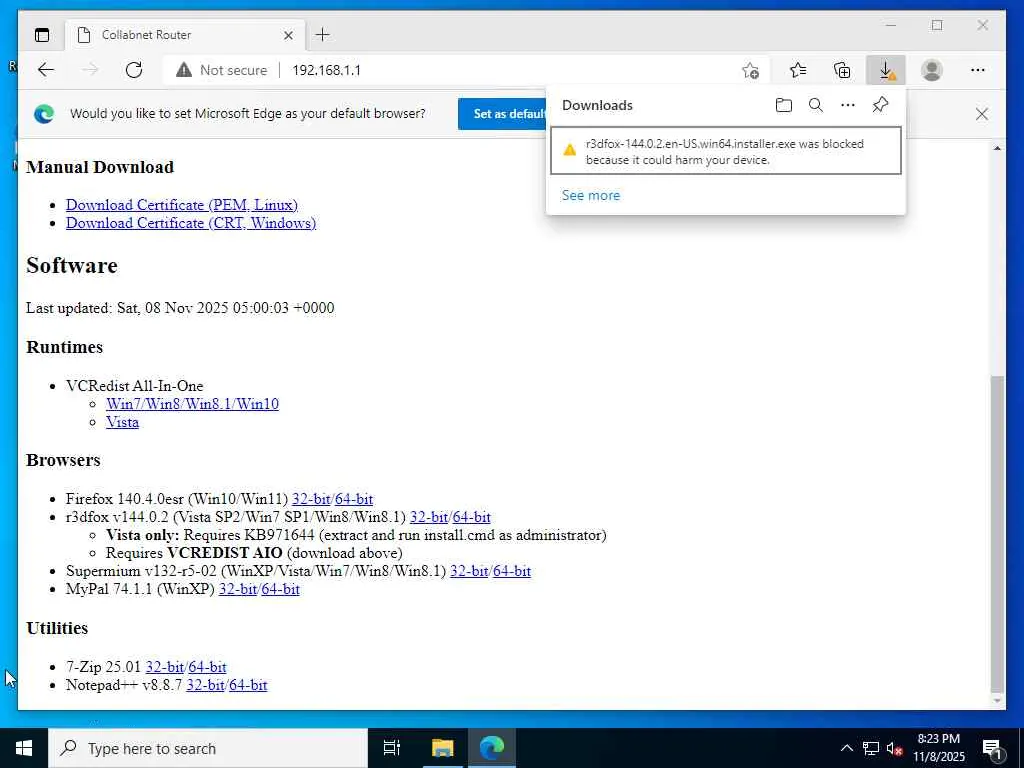This screenshot has width=1024, height=768.
Task: Click the Software heading
Action: pyautogui.click(x=72, y=265)
